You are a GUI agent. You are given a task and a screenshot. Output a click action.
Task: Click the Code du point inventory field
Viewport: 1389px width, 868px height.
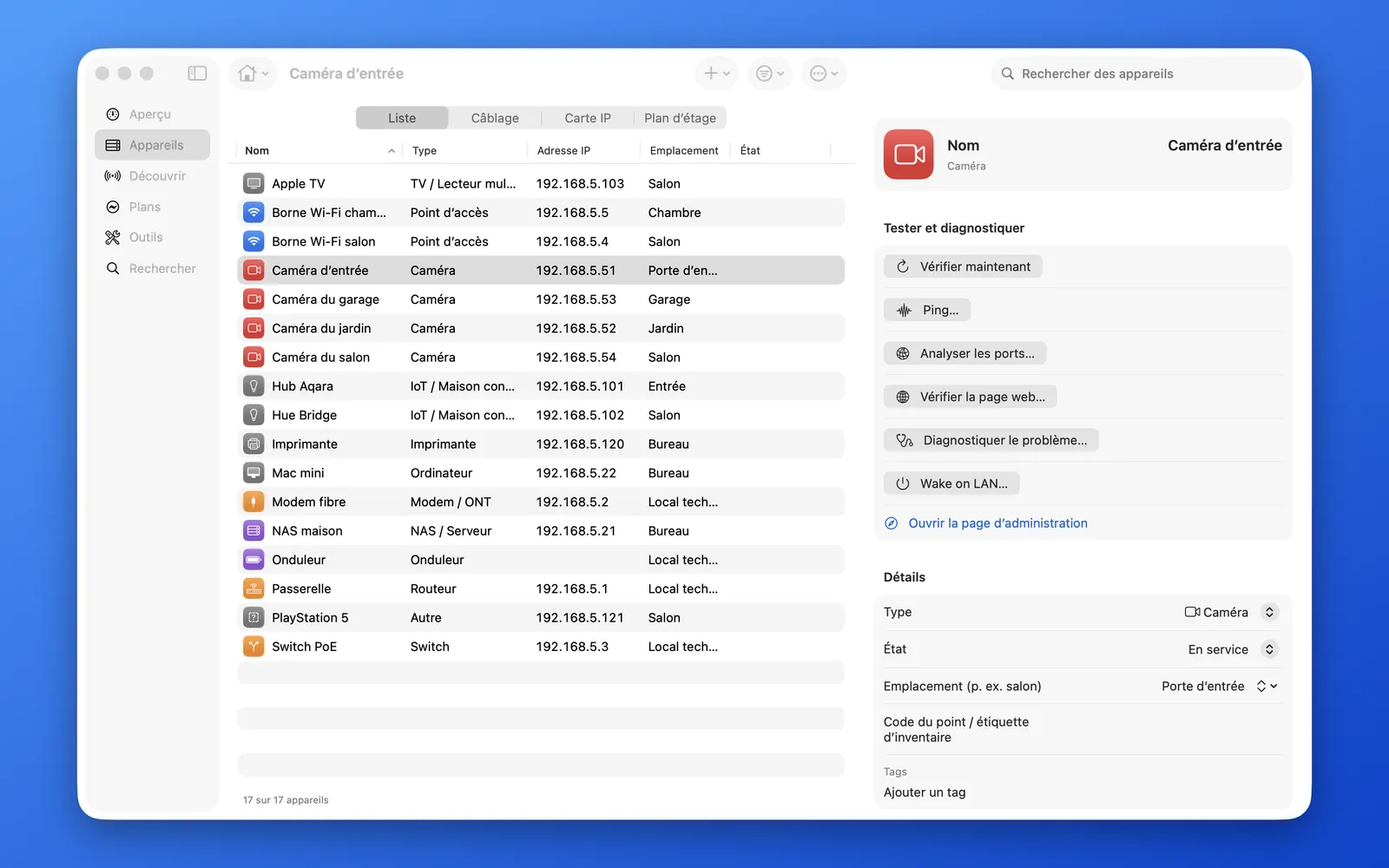tap(1082, 730)
